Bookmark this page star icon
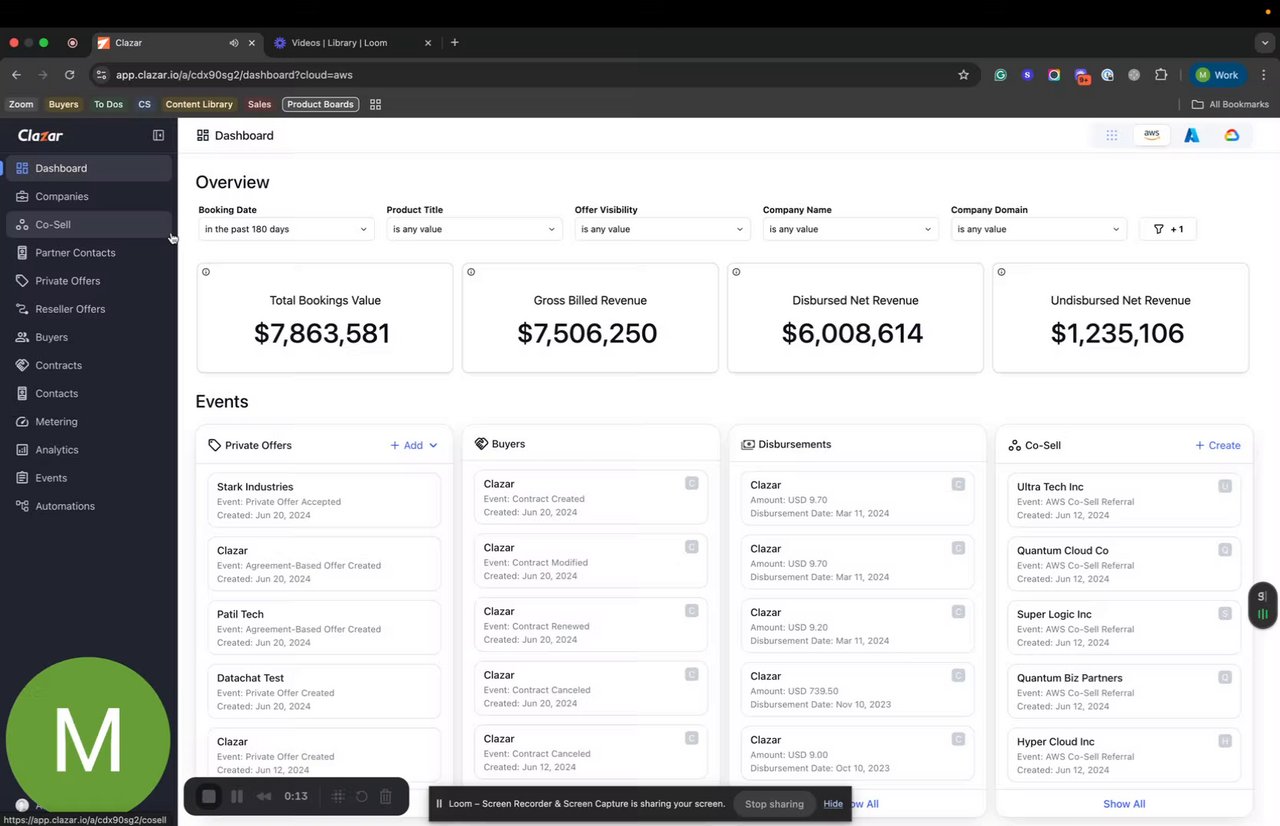The image size is (1280, 826). (963, 75)
